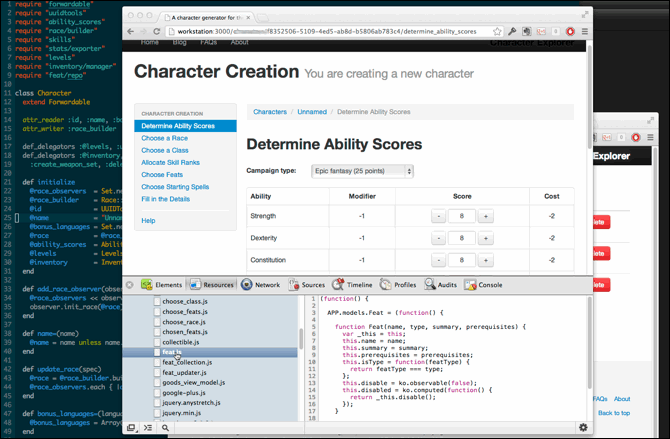Click Back to top in the background window
The width and height of the screenshot is (670, 439).
[x=614, y=413]
